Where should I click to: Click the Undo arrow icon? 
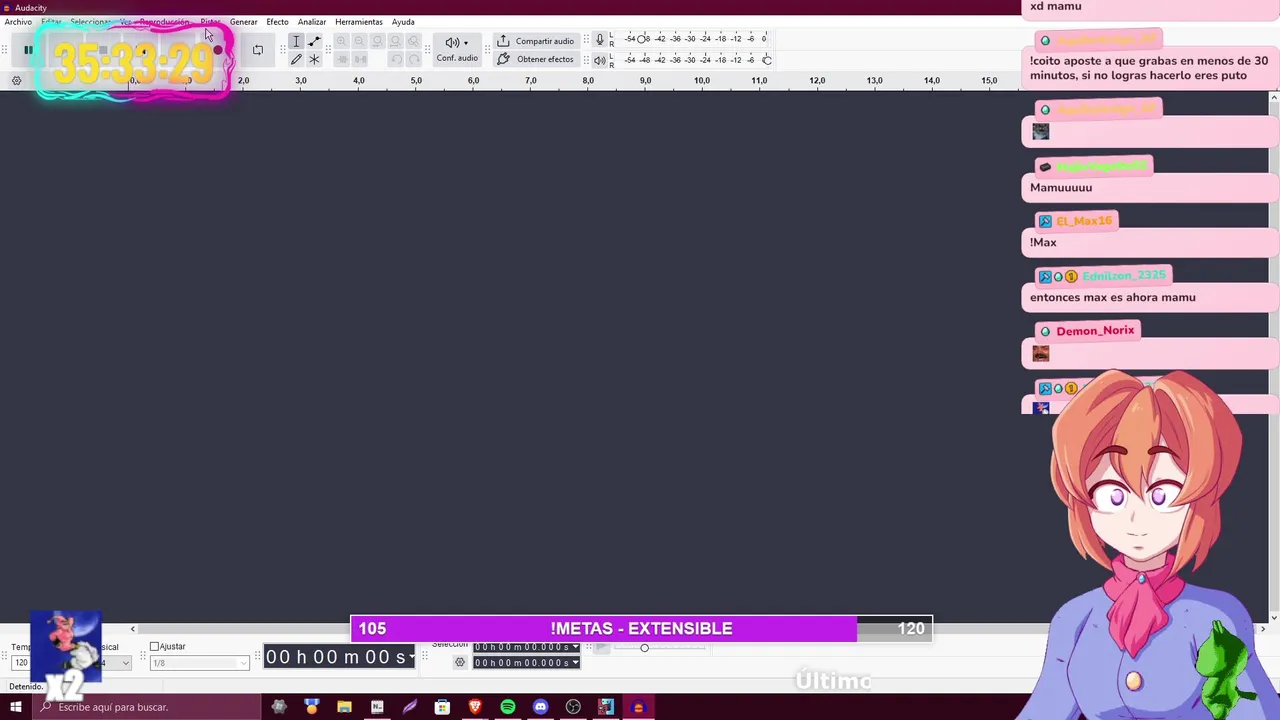(x=395, y=59)
